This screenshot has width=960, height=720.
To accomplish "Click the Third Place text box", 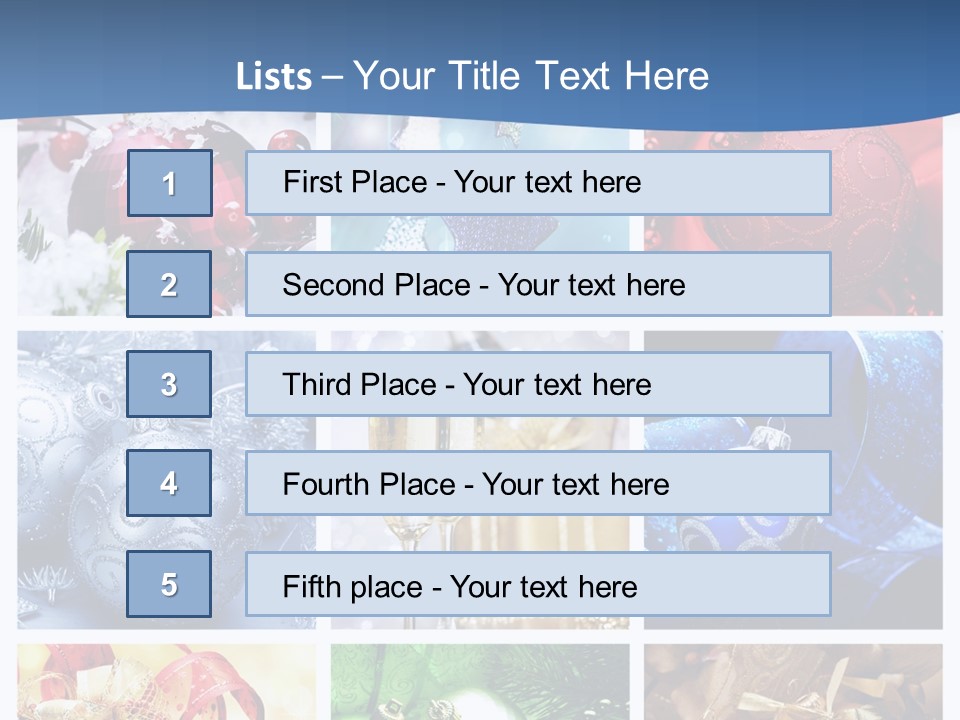I will [538, 384].
